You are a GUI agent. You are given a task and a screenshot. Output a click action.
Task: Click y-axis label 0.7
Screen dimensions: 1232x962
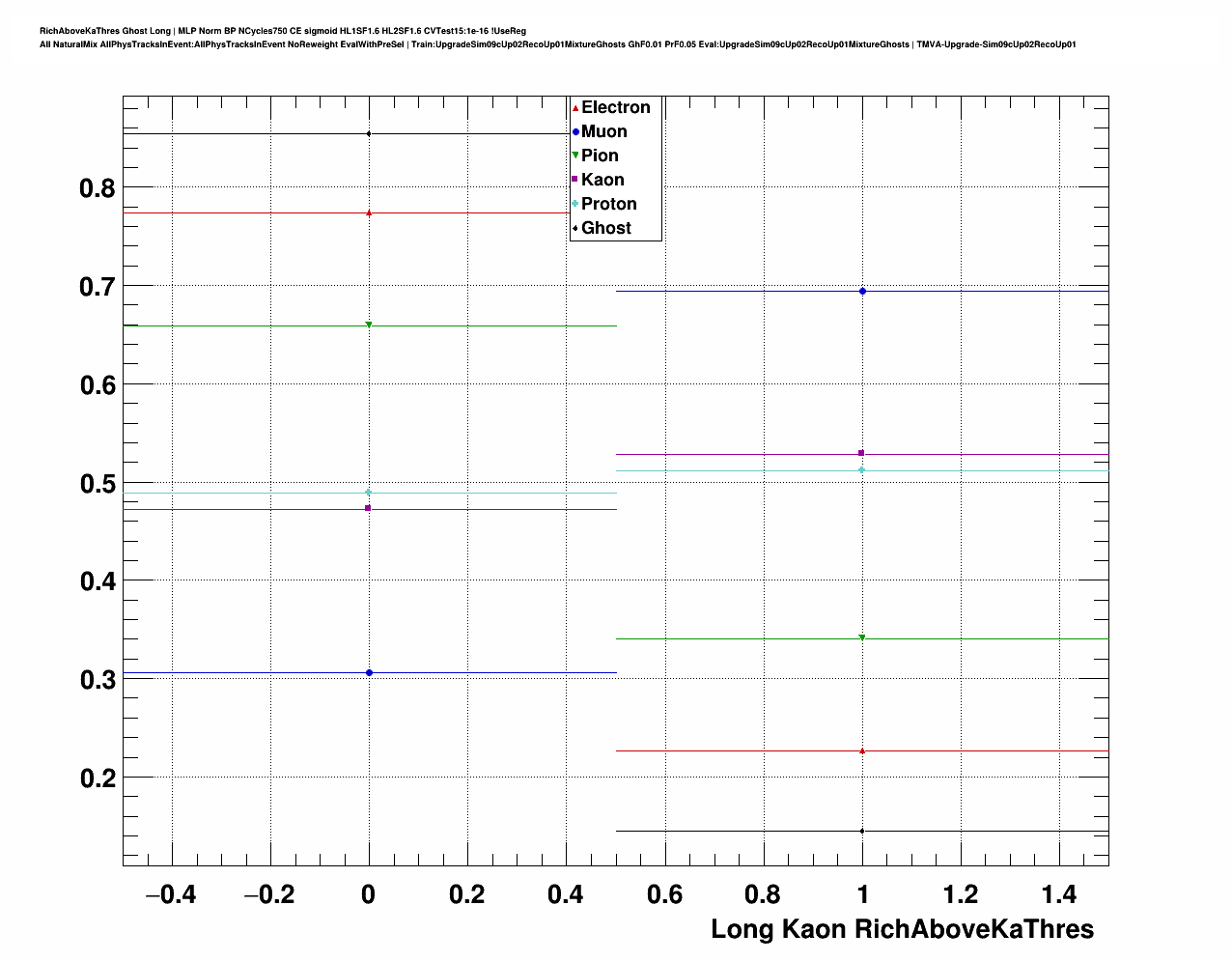click(98, 287)
